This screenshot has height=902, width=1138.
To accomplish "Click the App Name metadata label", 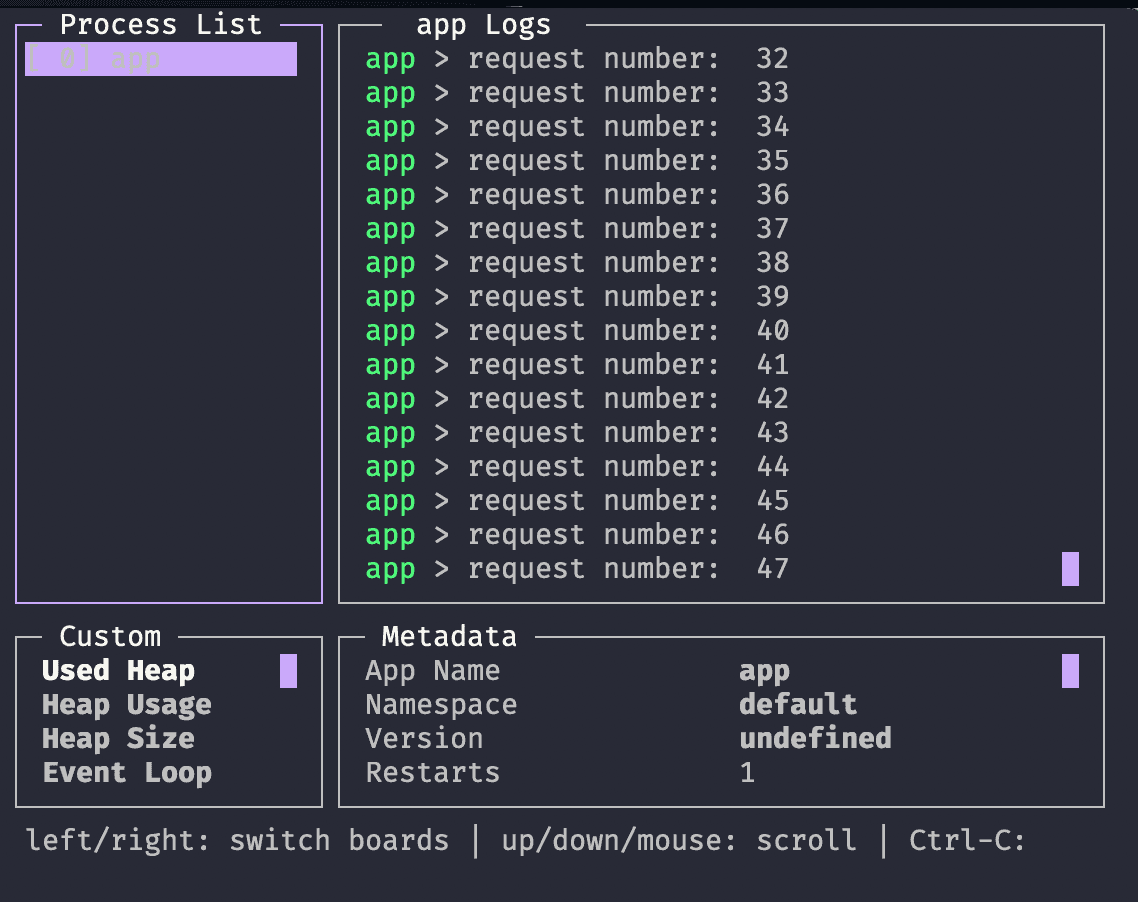I will 433,671.
